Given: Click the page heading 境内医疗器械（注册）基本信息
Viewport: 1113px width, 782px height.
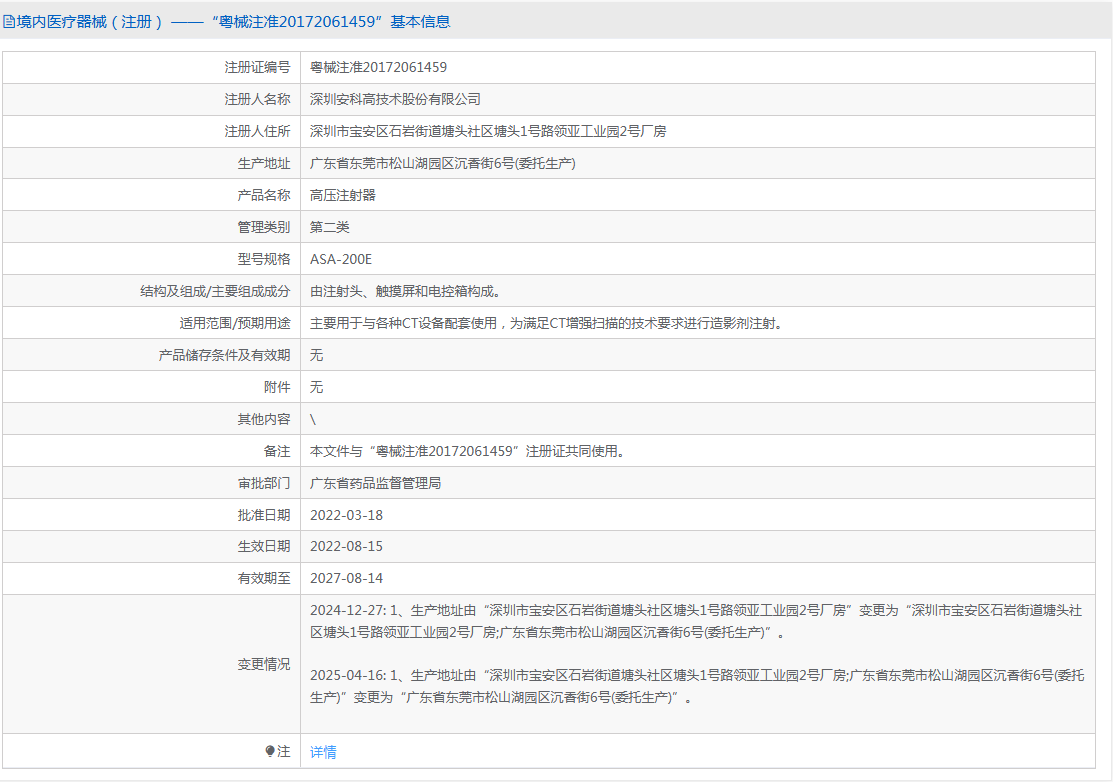Looking at the screenshot, I should [234, 22].
